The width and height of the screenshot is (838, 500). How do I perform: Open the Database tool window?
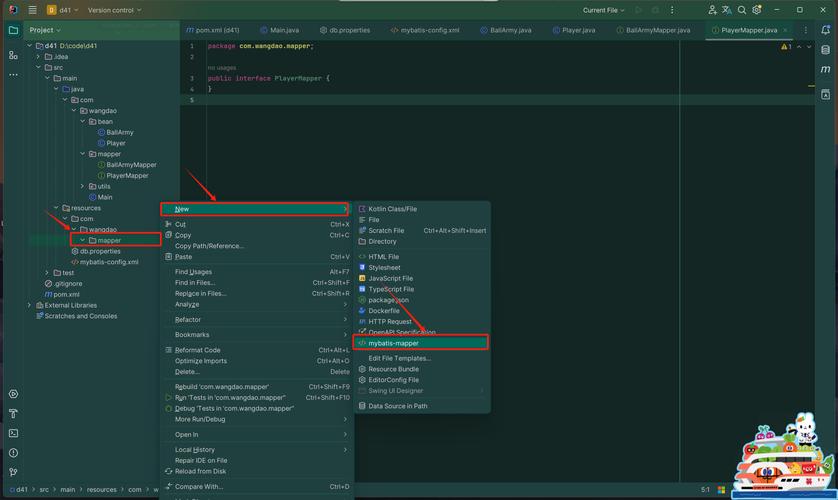[x=826, y=50]
